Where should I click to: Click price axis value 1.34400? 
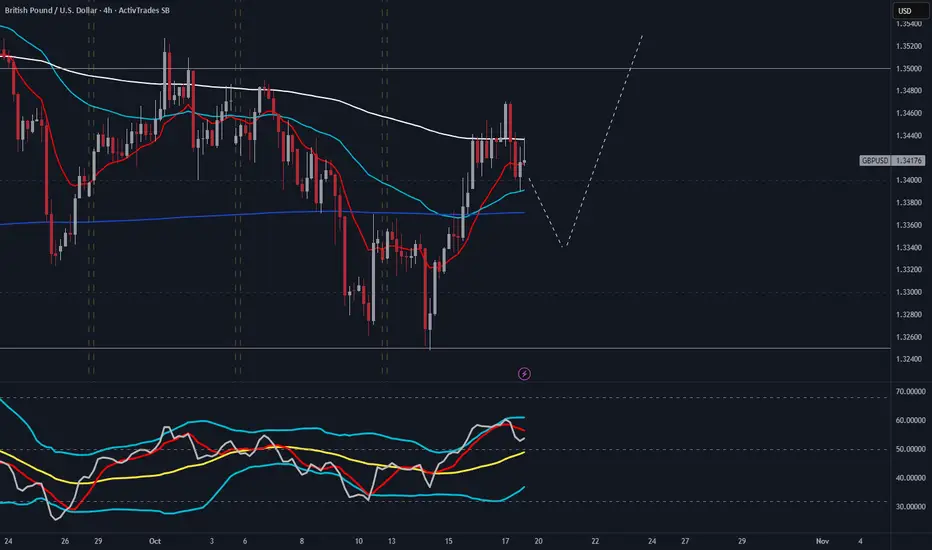909,136
